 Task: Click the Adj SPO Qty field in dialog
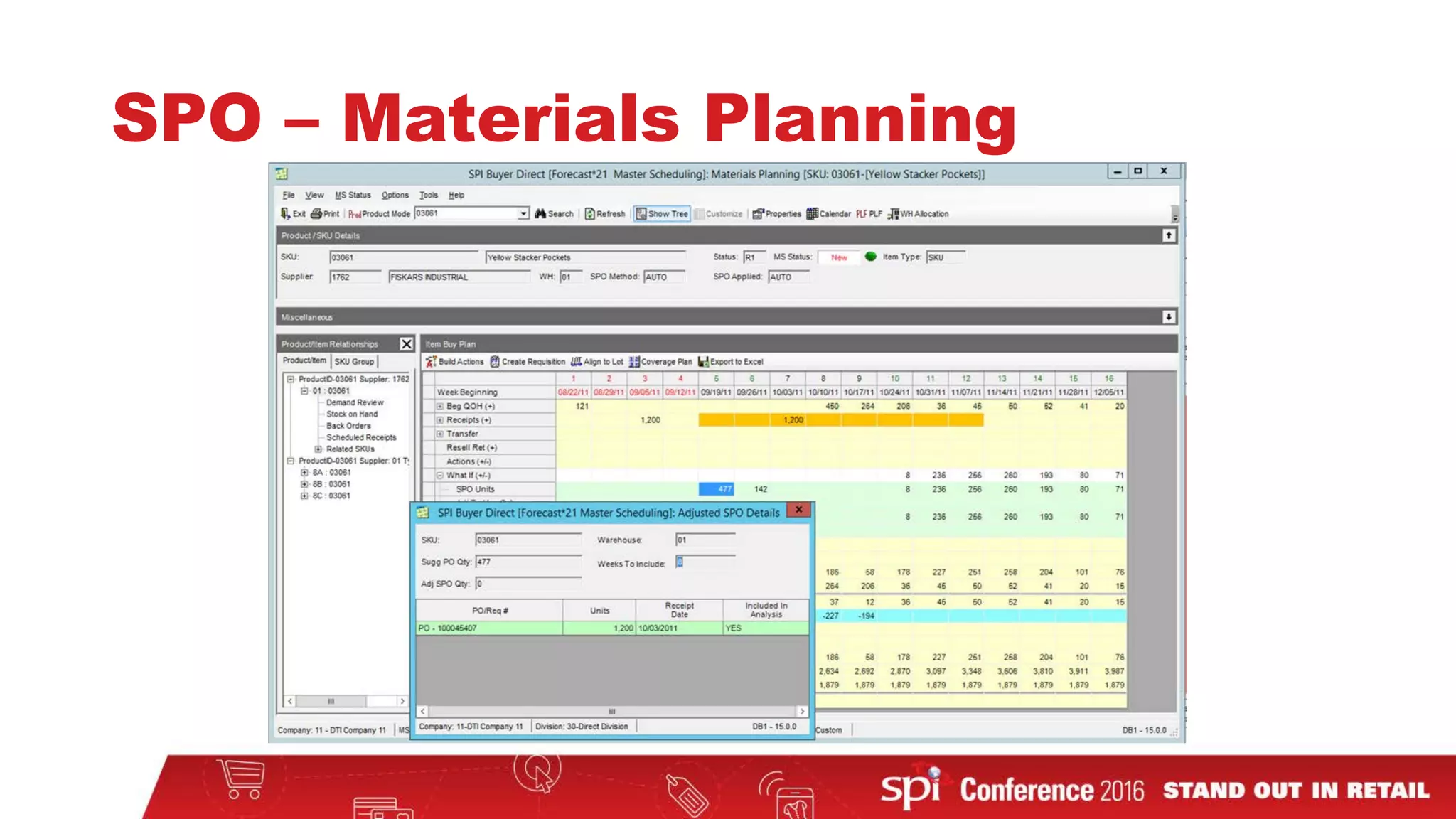[x=528, y=584]
